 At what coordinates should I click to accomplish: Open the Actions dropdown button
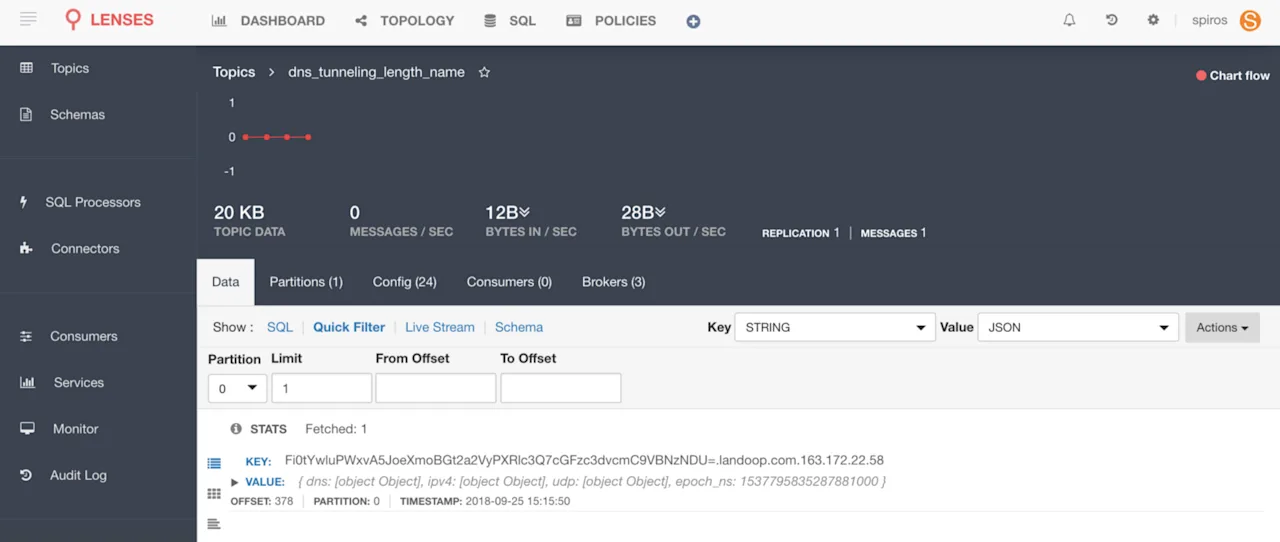click(x=1222, y=327)
